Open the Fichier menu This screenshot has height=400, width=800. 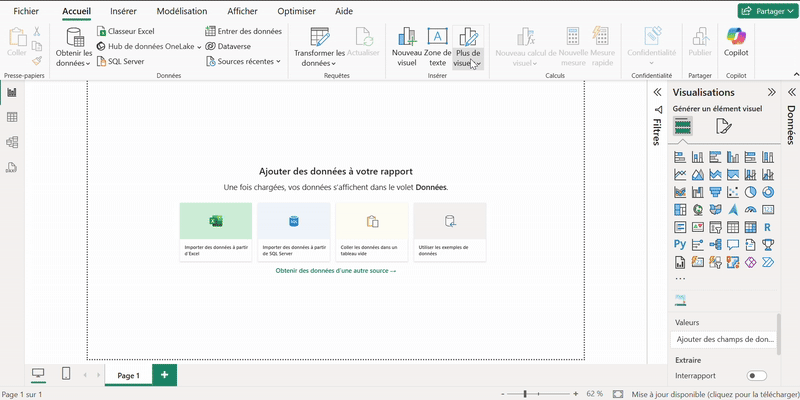click(26, 11)
